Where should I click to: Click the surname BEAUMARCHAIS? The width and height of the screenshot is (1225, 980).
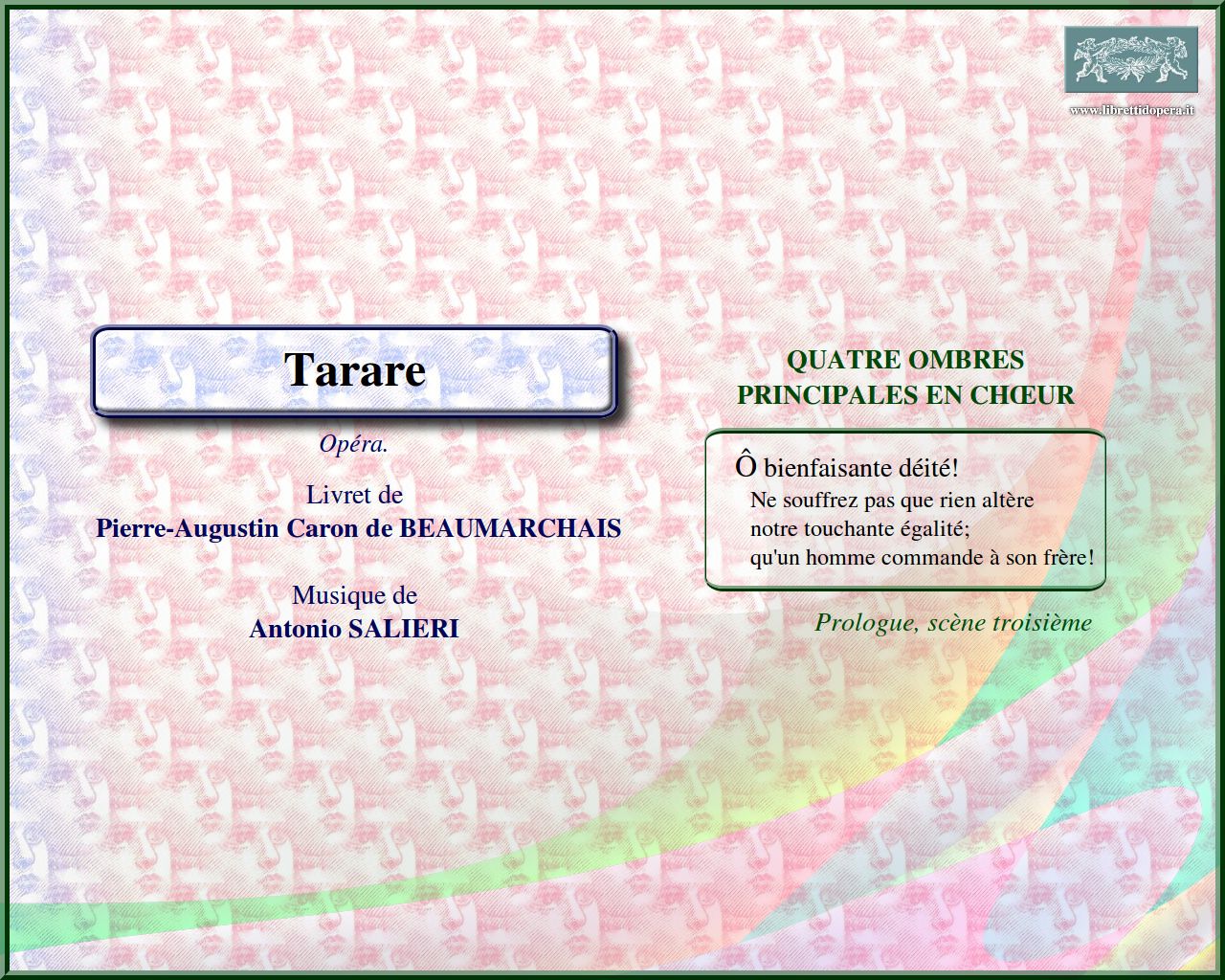coord(510,528)
